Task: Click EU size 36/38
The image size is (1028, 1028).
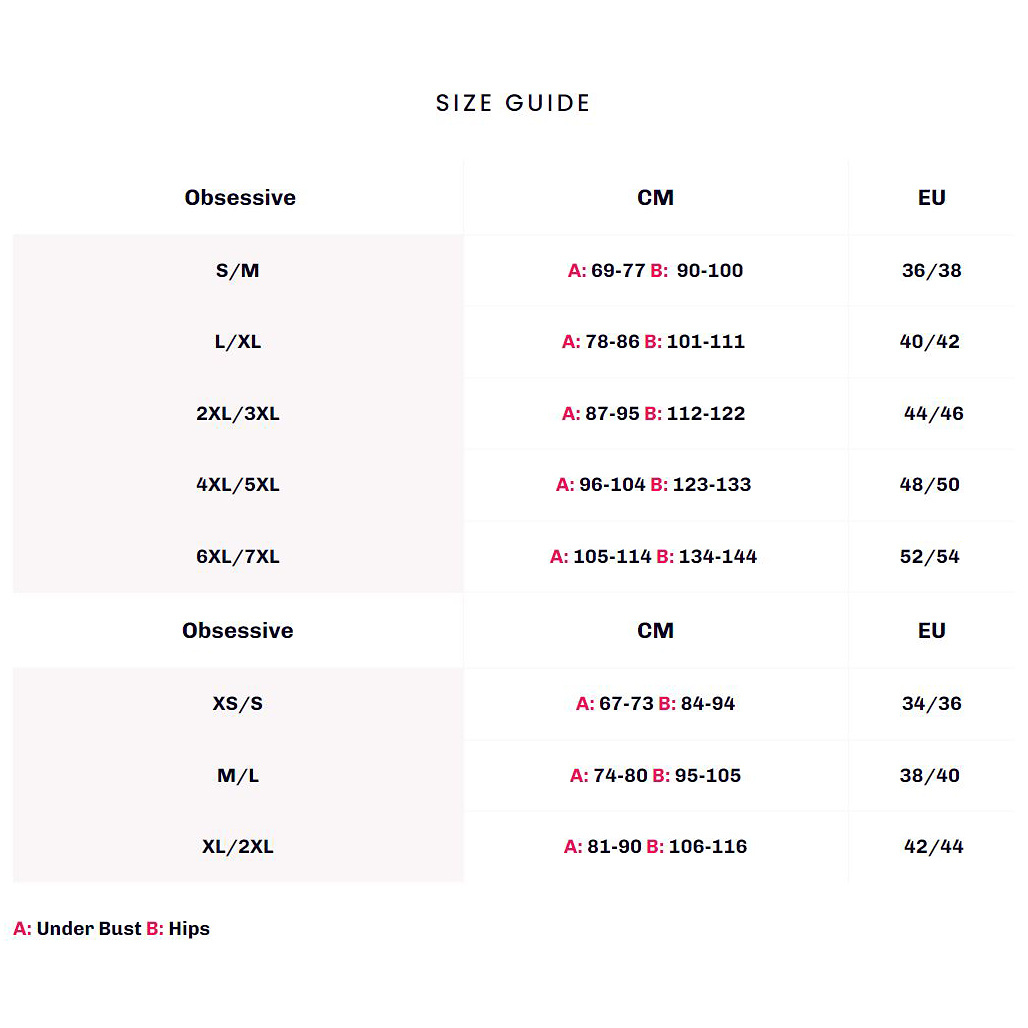Action: pyautogui.click(x=931, y=270)
